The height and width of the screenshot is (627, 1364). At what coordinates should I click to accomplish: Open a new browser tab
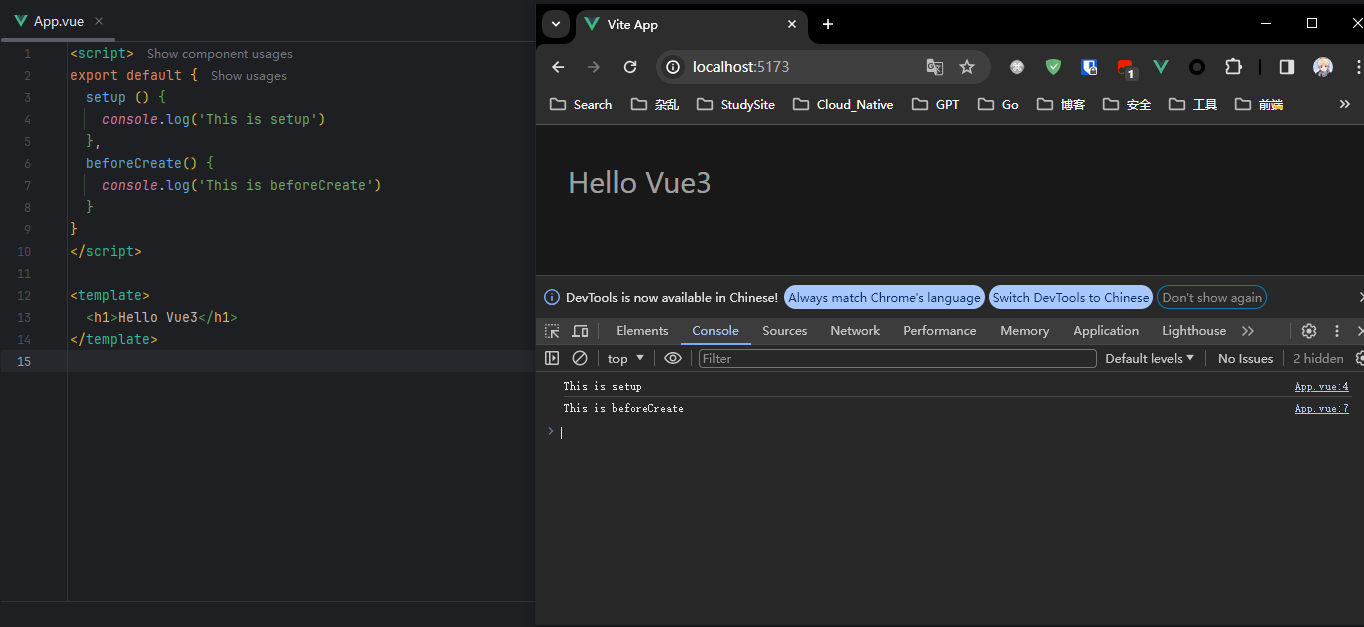tap(828, 24)
